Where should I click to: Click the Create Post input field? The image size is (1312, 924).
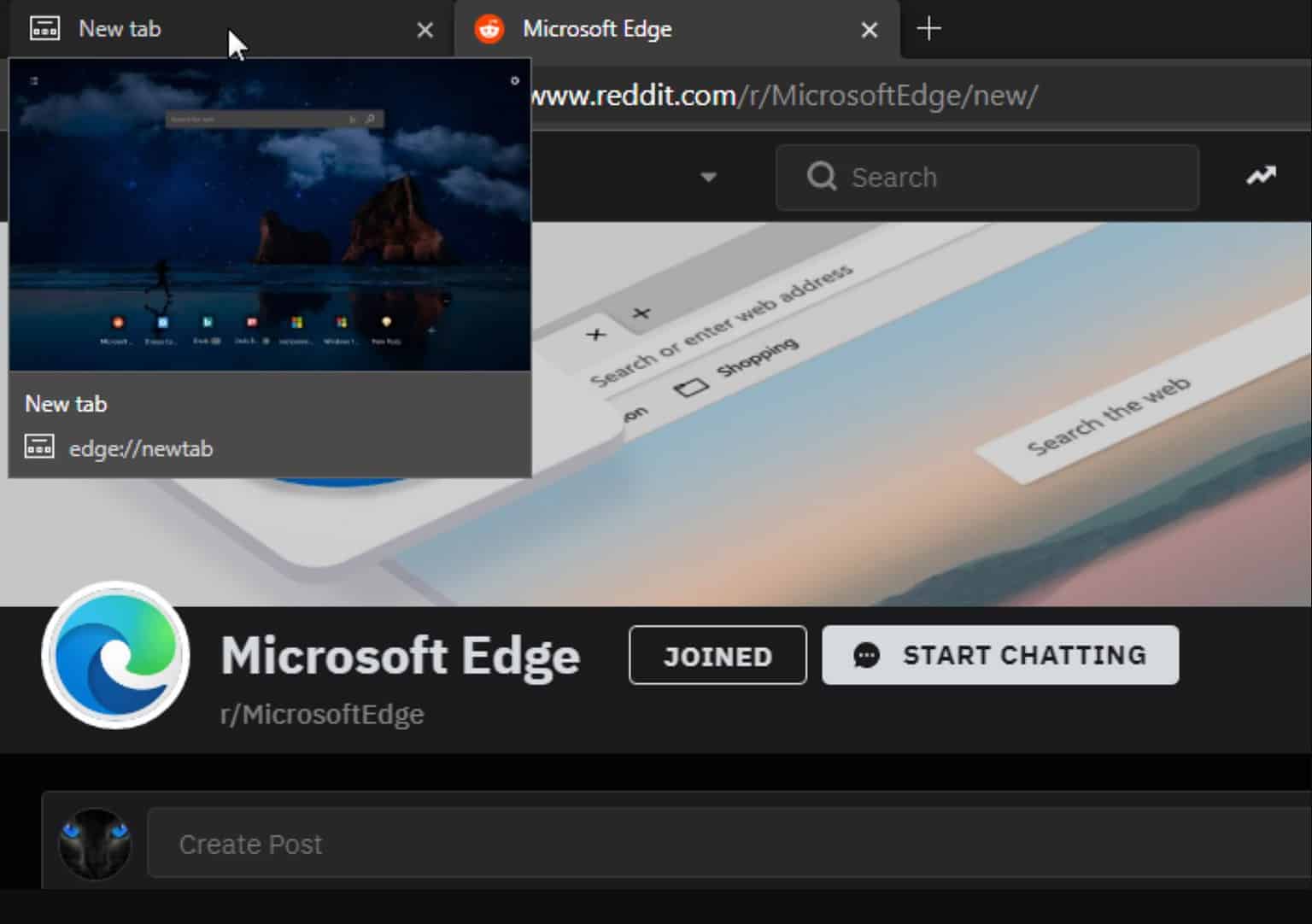tap(729, 844)
